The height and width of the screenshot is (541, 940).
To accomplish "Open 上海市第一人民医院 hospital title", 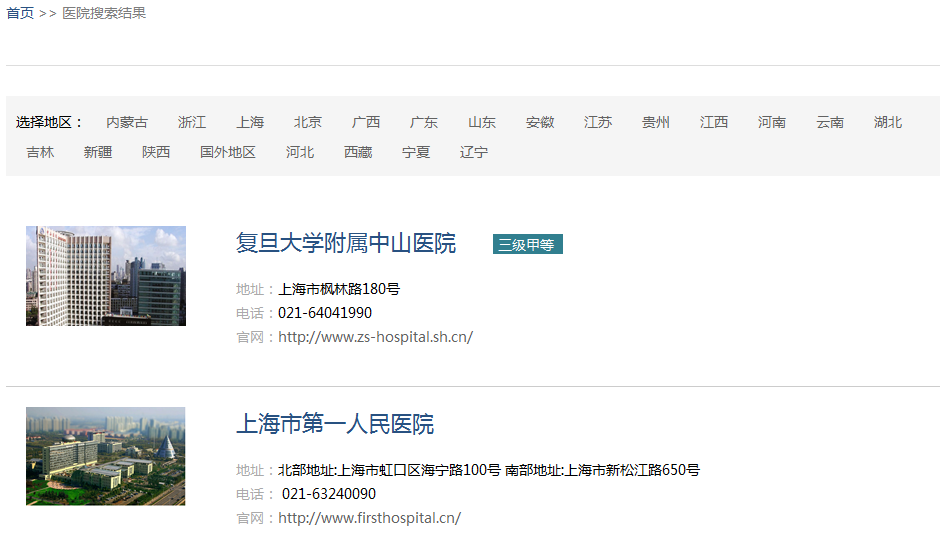I will click(x=335, y=424).
